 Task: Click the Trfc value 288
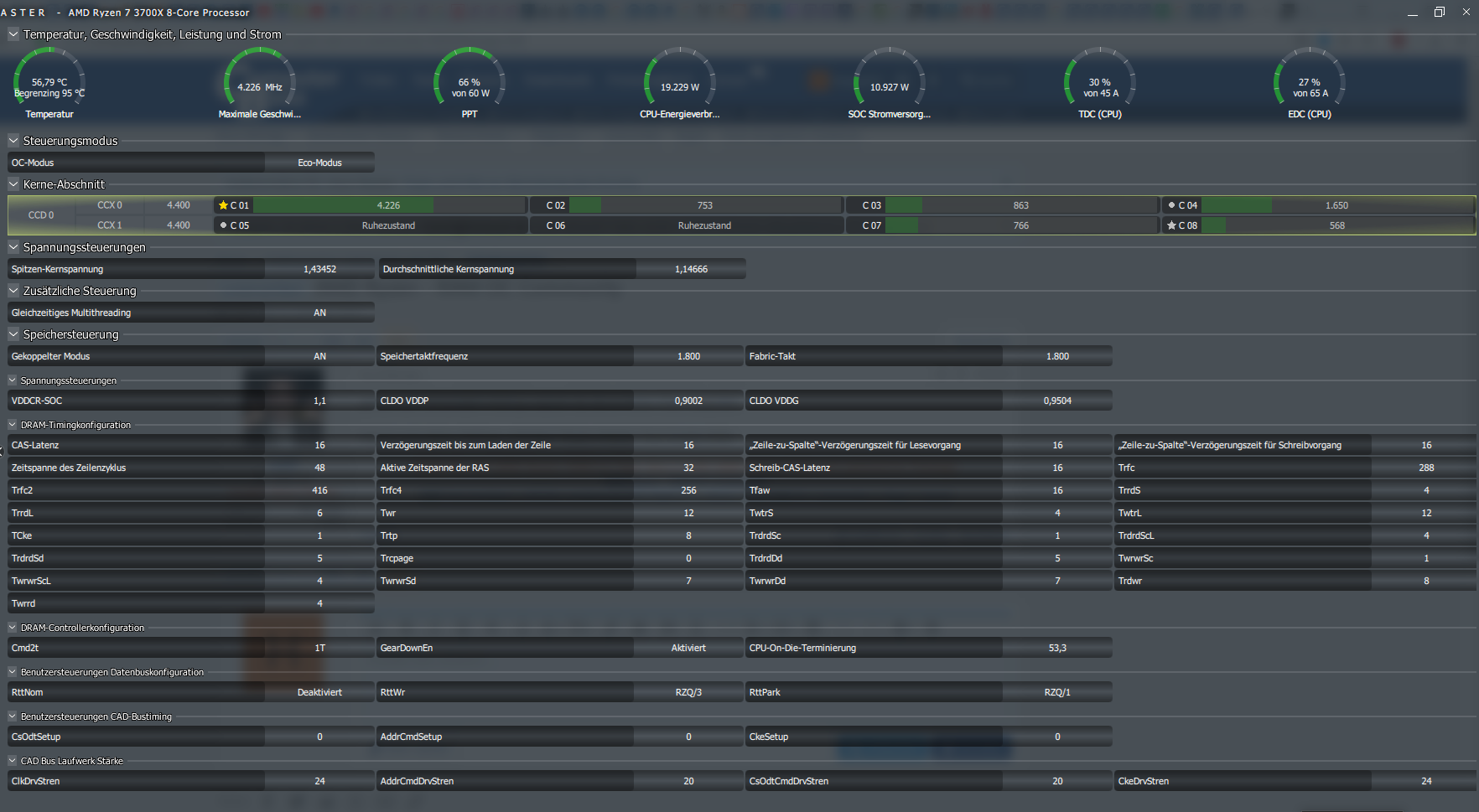pyautogui.click(x=1426, y=468)
